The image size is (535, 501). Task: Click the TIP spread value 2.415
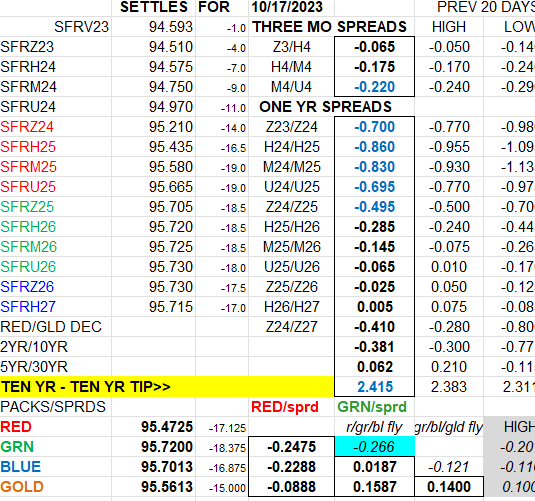click(374, 387)
